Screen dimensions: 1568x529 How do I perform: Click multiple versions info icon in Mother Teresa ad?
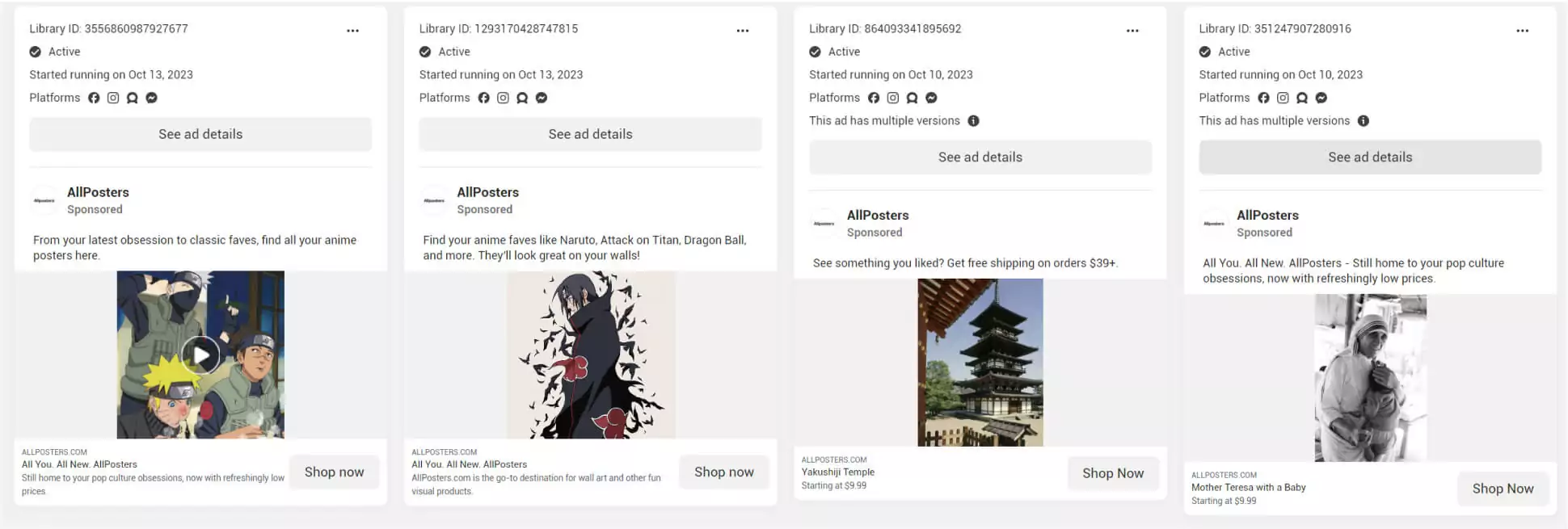tap(1364, 121)
